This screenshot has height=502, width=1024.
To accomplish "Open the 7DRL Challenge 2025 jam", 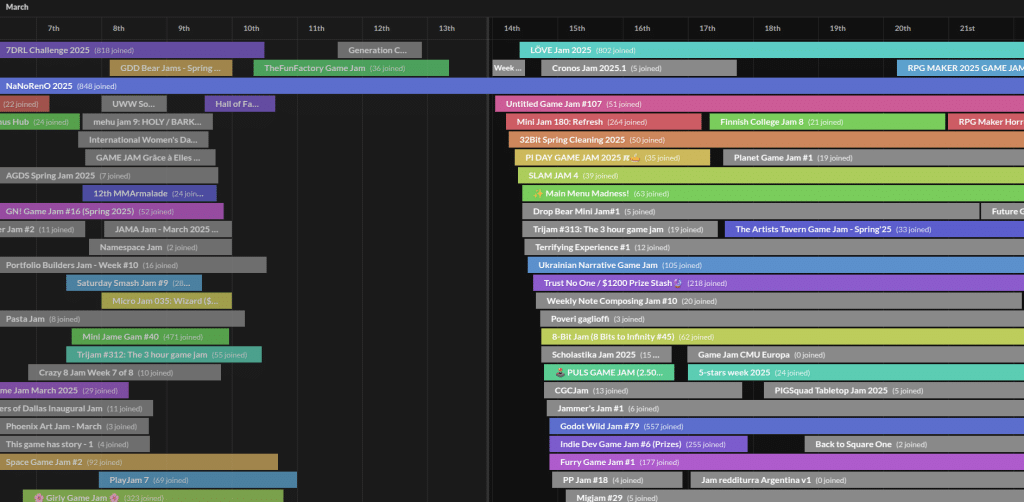I will 132,50.
